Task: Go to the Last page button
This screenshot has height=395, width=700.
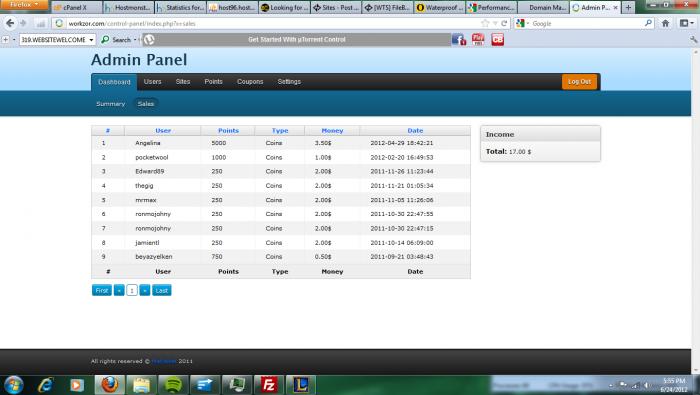Action: (162, 291)
